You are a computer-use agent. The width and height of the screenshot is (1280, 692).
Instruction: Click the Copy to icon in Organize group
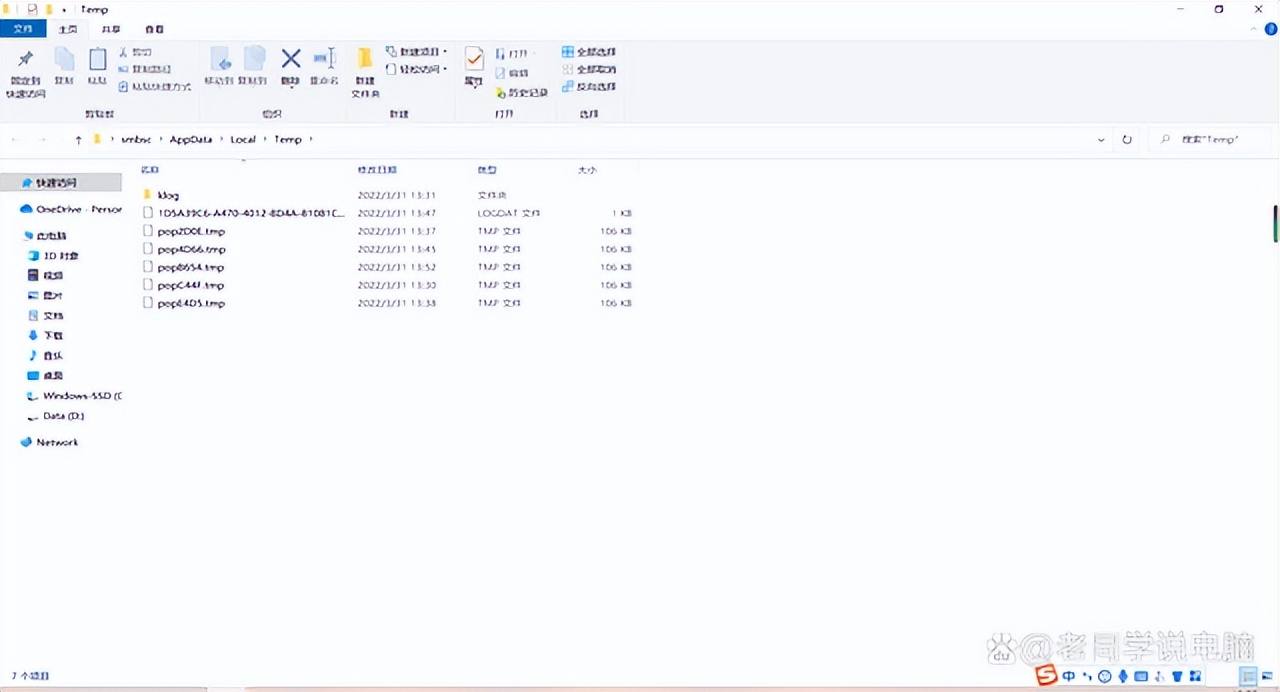point(255,59)
